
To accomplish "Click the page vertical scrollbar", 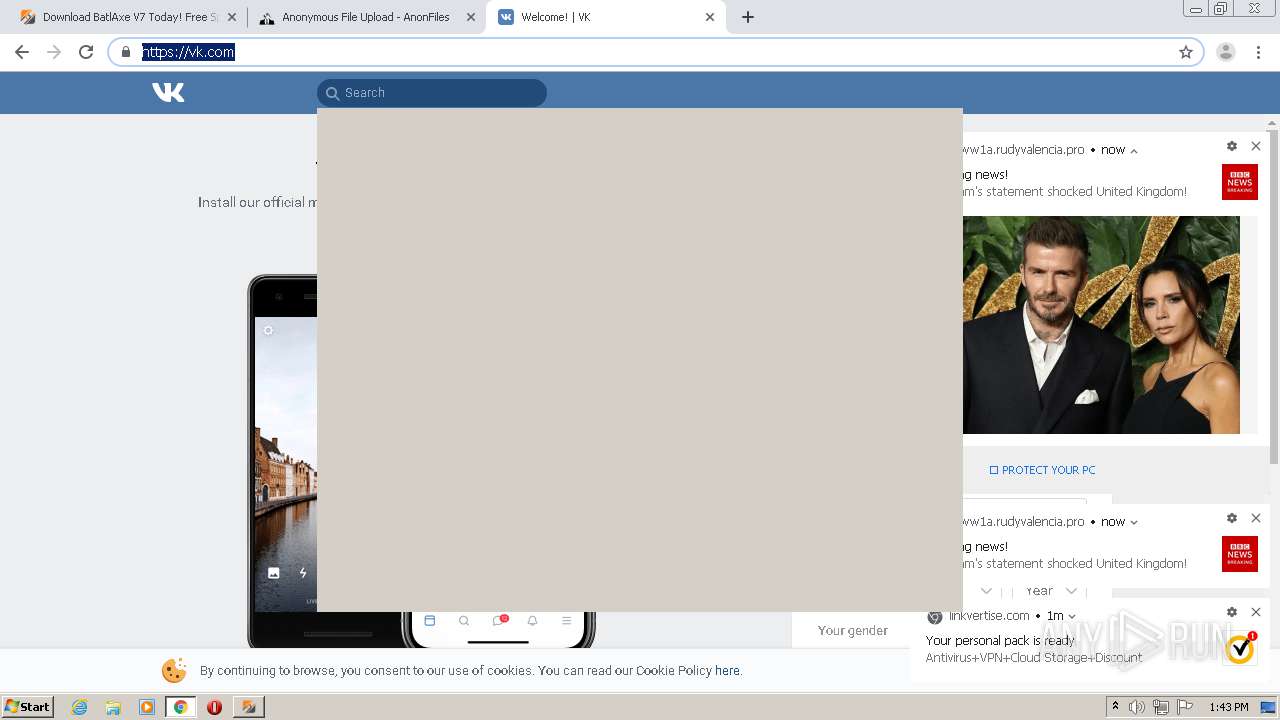I will (1272, 295).
